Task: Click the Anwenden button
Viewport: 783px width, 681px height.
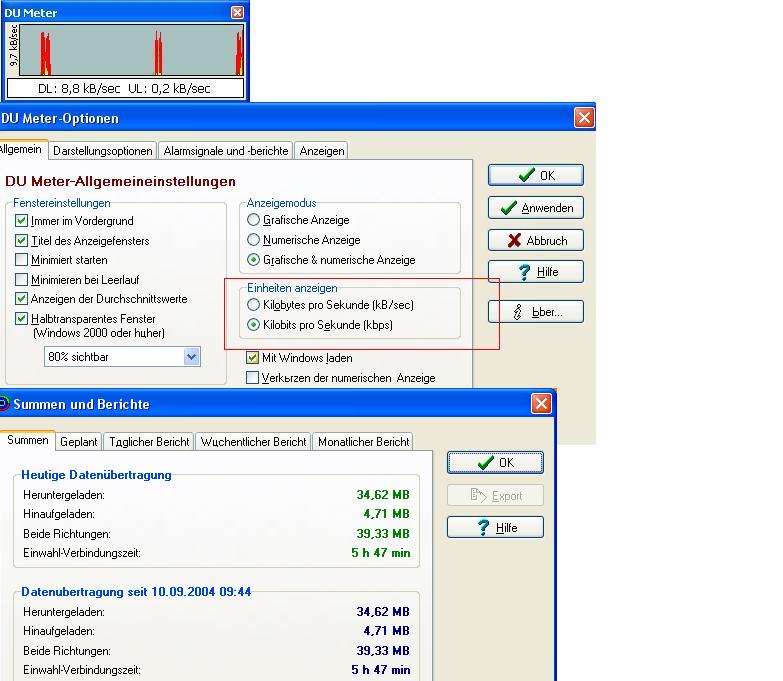Action: (536, 208)
